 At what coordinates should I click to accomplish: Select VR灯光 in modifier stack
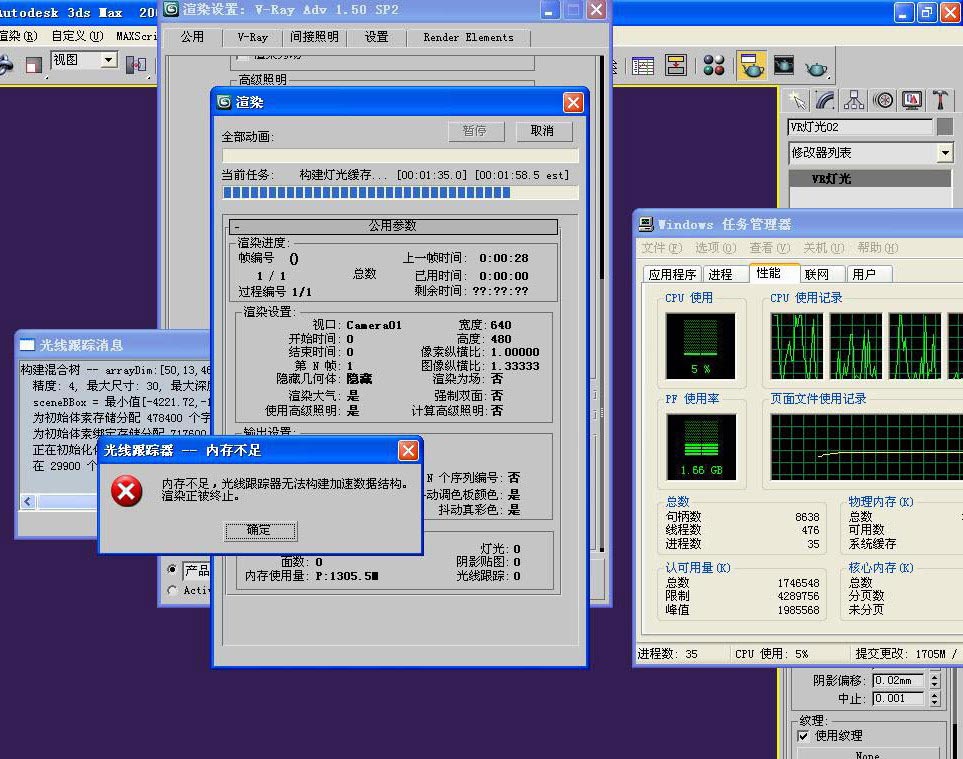(870, 179)
